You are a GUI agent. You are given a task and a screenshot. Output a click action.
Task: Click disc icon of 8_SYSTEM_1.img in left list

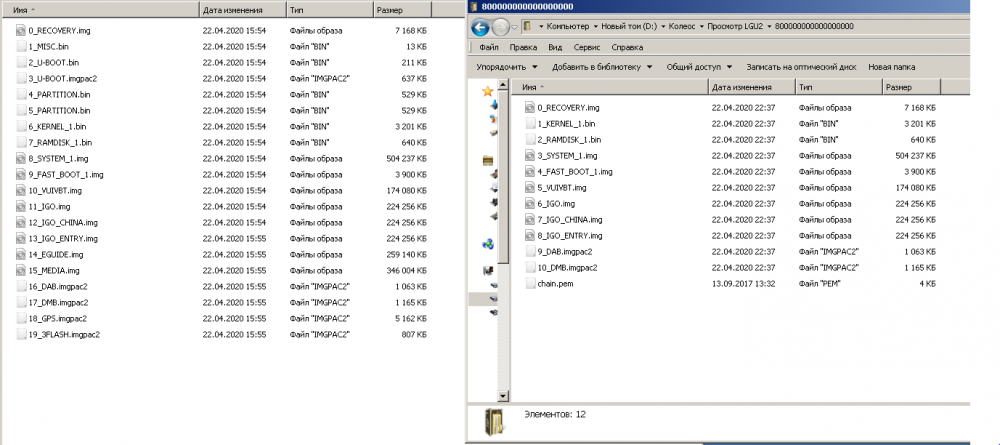click(21, 159)
